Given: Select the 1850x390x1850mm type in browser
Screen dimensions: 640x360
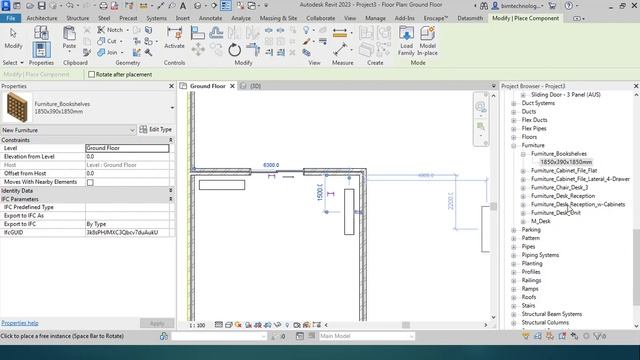Looking at the screenshot, I should click(x=566, y=162).
